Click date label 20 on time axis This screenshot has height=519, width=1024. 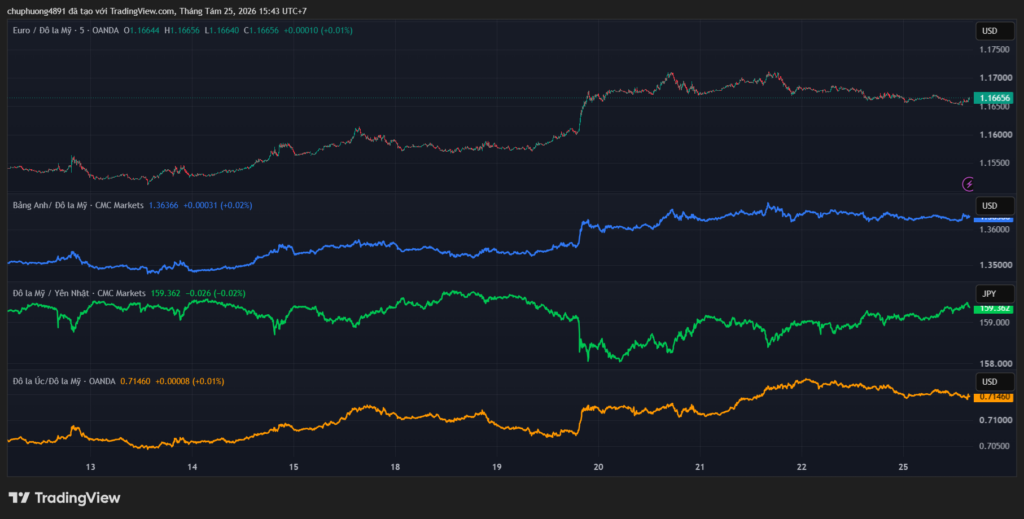click(x=598, y=467)
